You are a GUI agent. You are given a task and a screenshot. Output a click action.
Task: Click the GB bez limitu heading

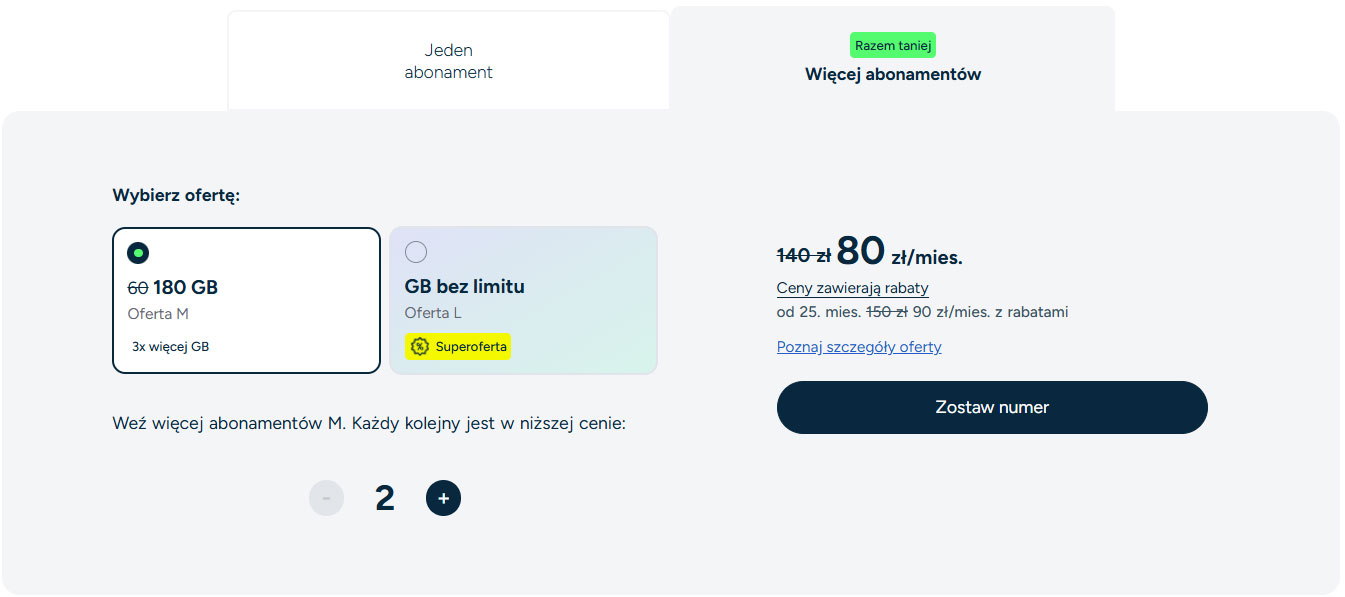pos(464,286)
